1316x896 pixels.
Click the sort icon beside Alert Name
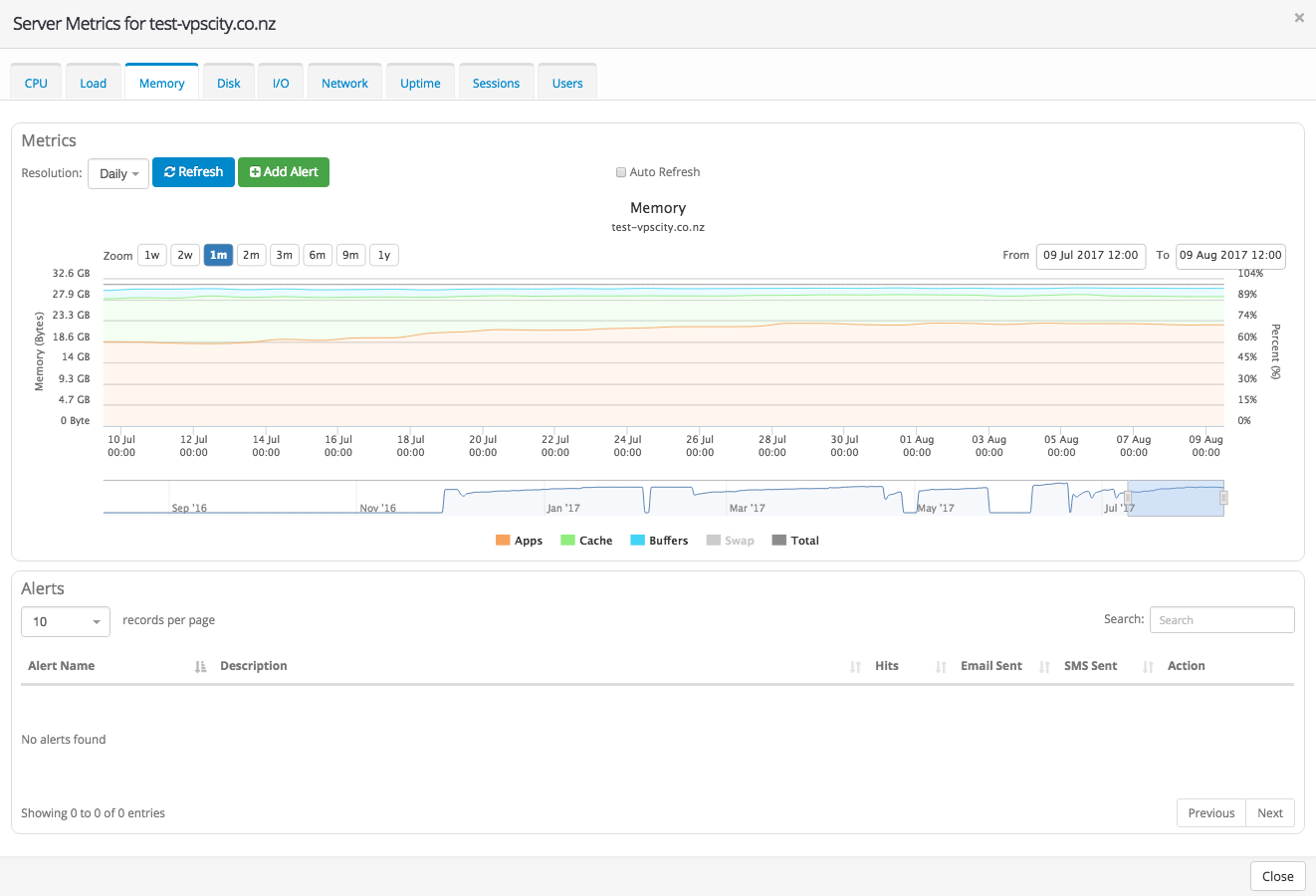(x=200, y=667)
